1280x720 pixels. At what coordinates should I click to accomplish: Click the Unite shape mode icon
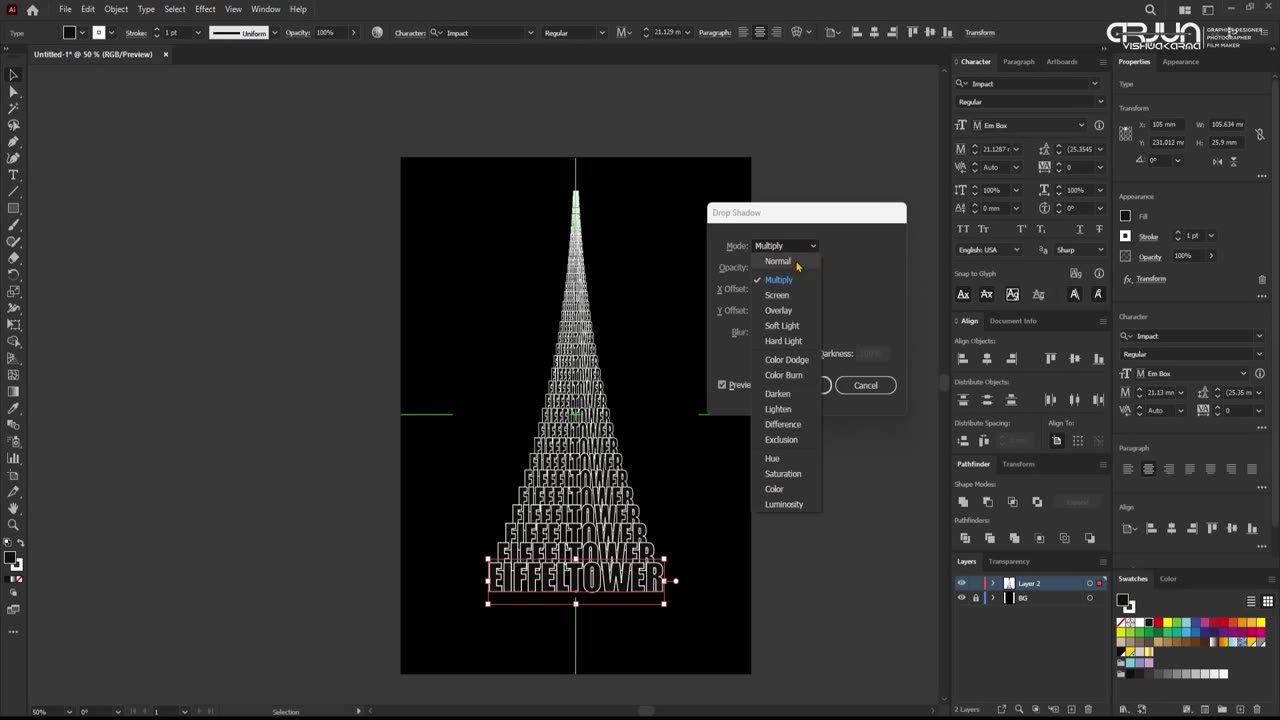[963, 501]
